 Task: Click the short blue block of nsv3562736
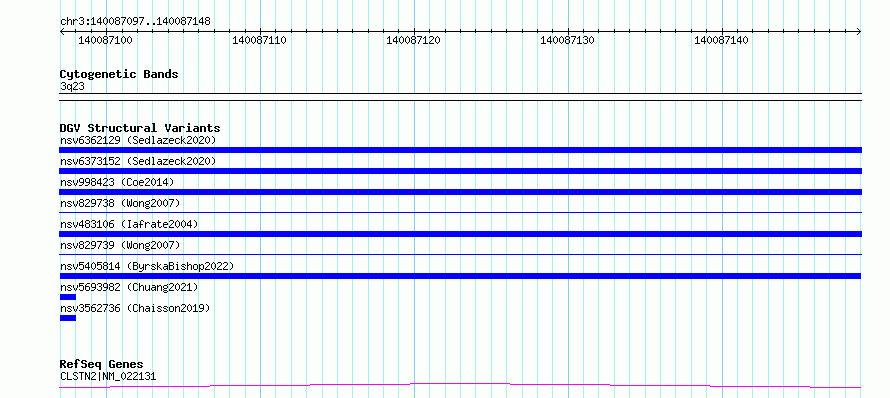(68, 318)
